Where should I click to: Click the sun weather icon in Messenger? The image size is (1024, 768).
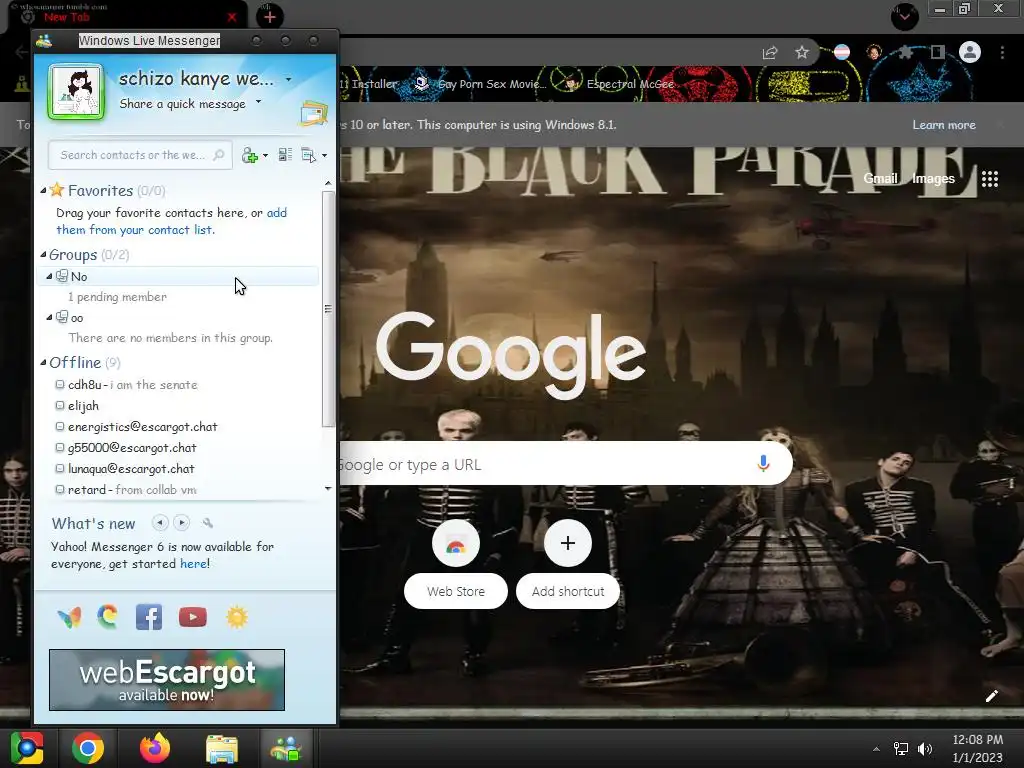237,617
